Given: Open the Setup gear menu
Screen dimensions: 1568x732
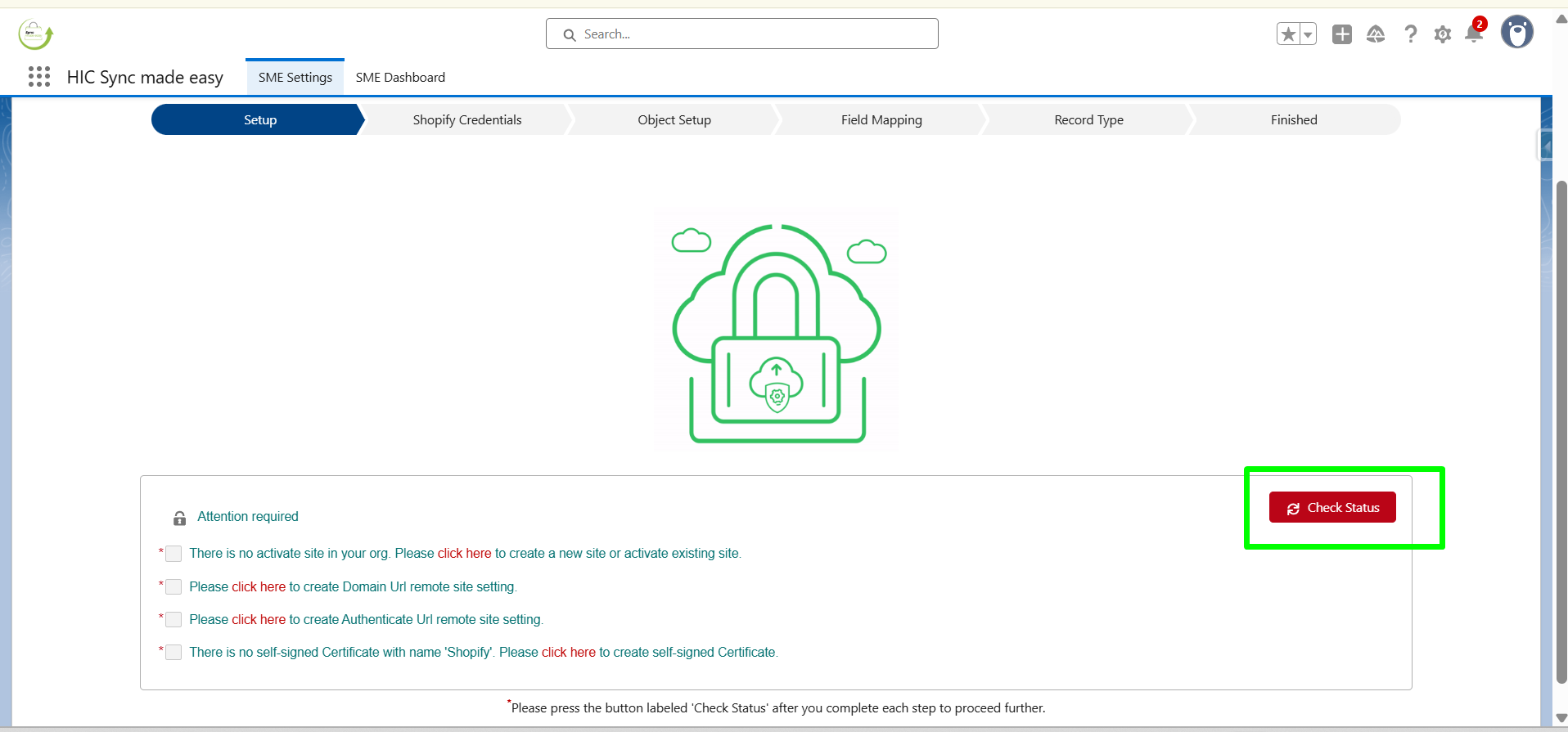Looking at the screenshot, I should (1443, 34).
